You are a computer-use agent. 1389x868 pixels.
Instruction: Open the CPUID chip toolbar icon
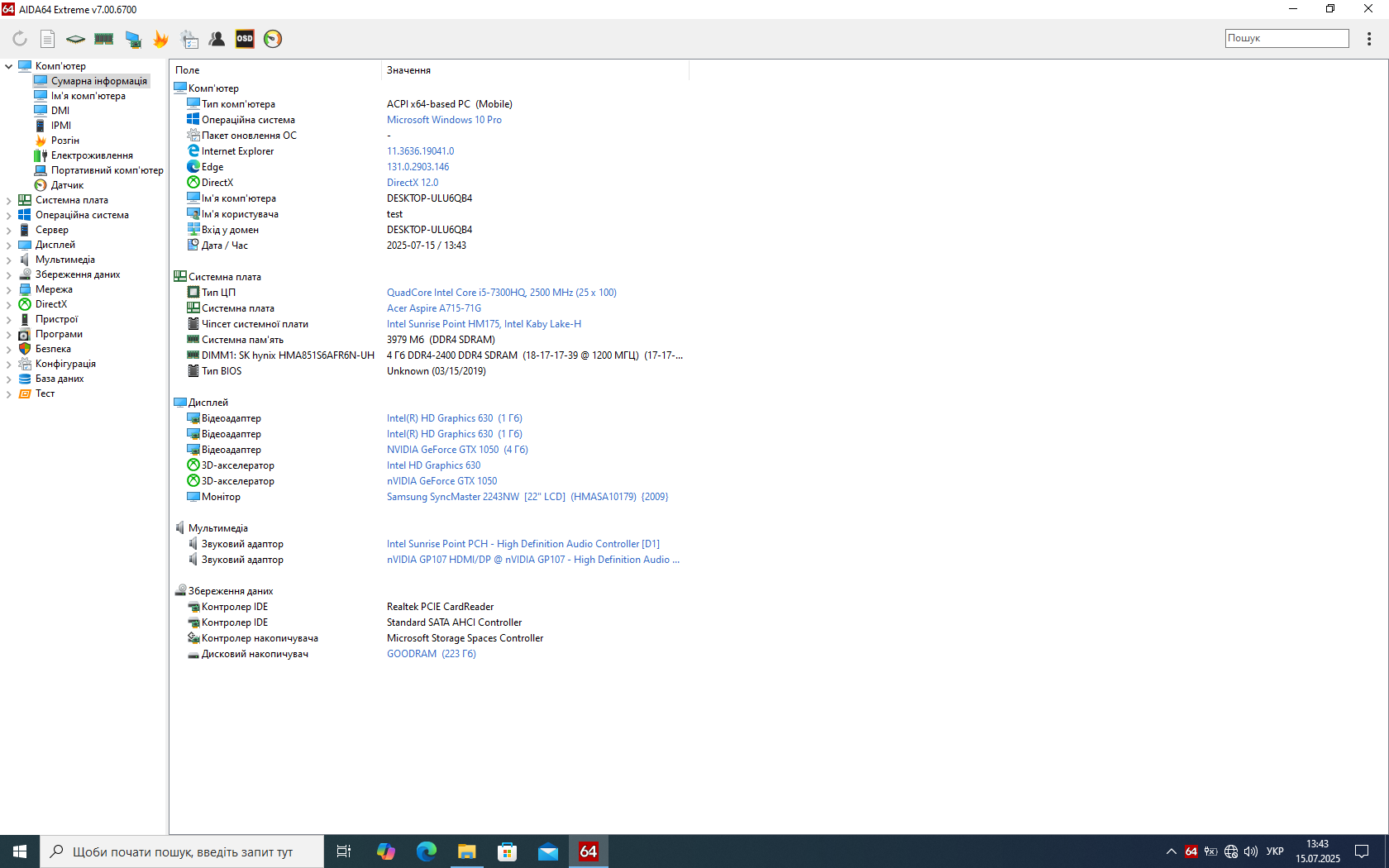(75, 39)
